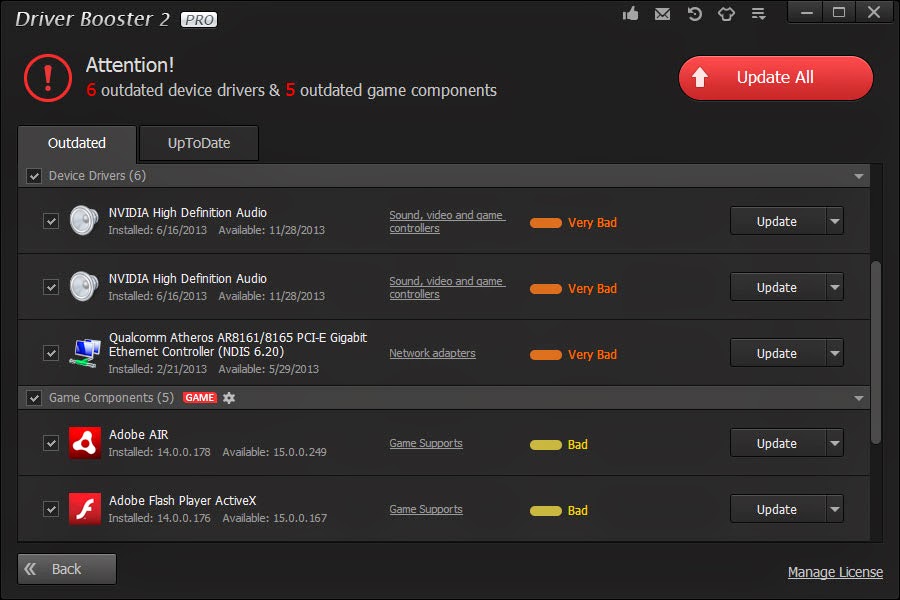Screen dimensions: 900x600
Task: Click the red attention exclamation icon
Action: tap(48, 78)
